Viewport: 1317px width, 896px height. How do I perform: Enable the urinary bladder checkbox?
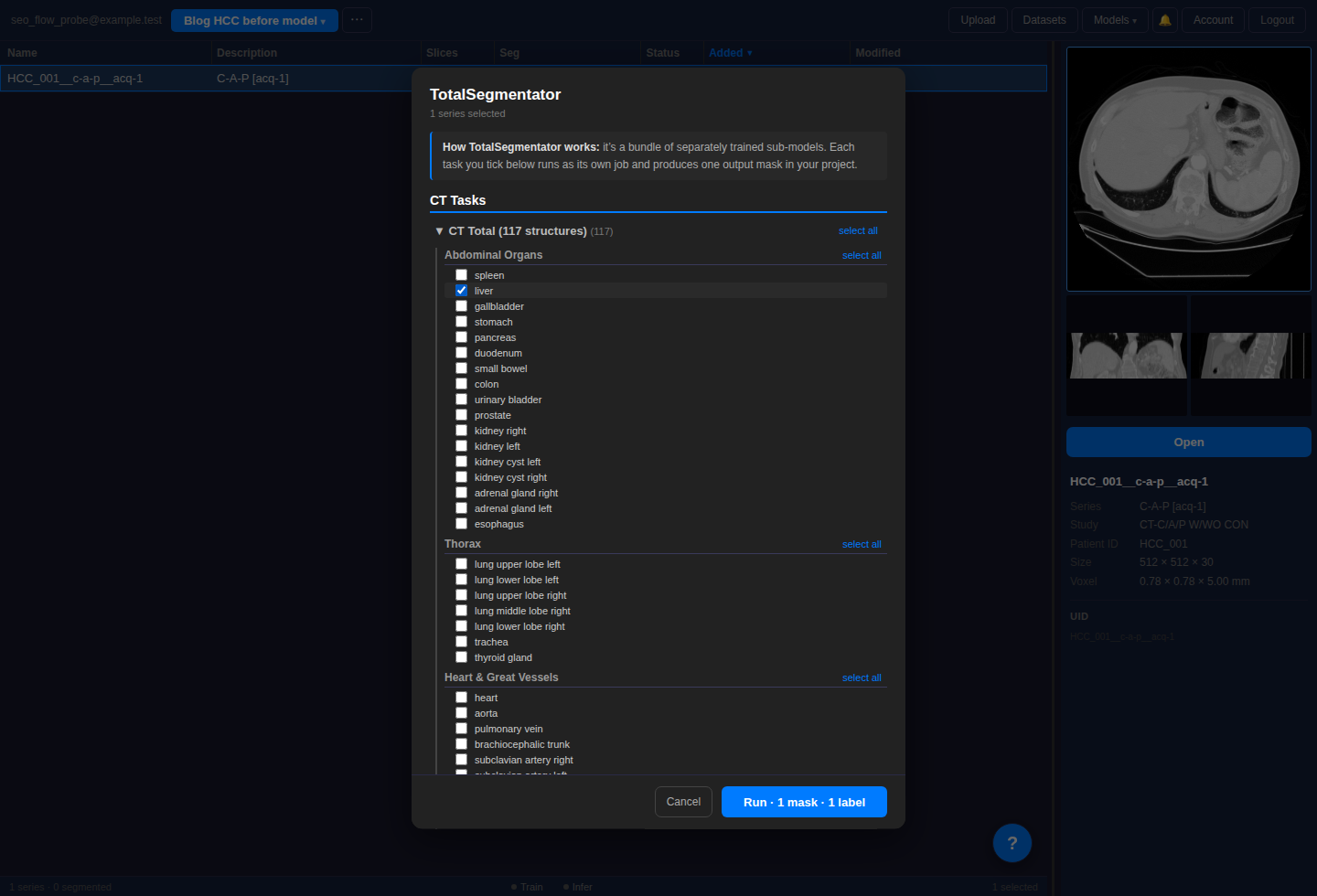coord(462,400)
